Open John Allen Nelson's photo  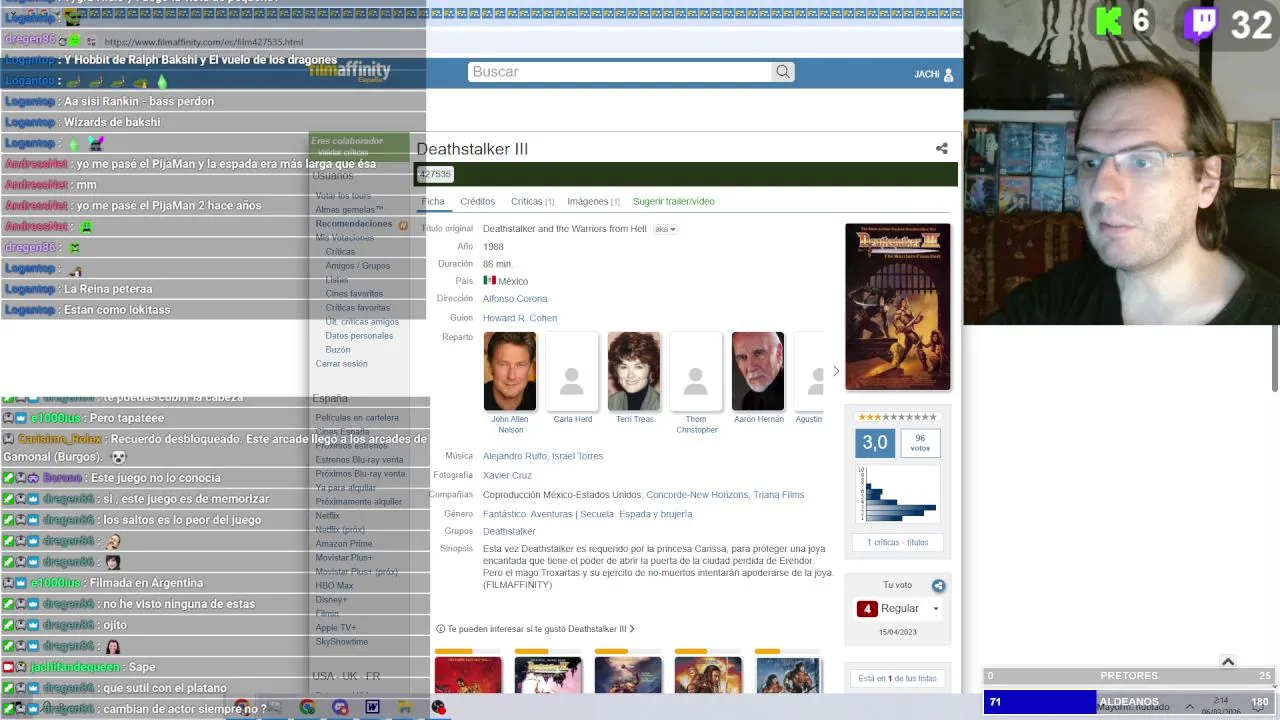[x=510, y=371]
